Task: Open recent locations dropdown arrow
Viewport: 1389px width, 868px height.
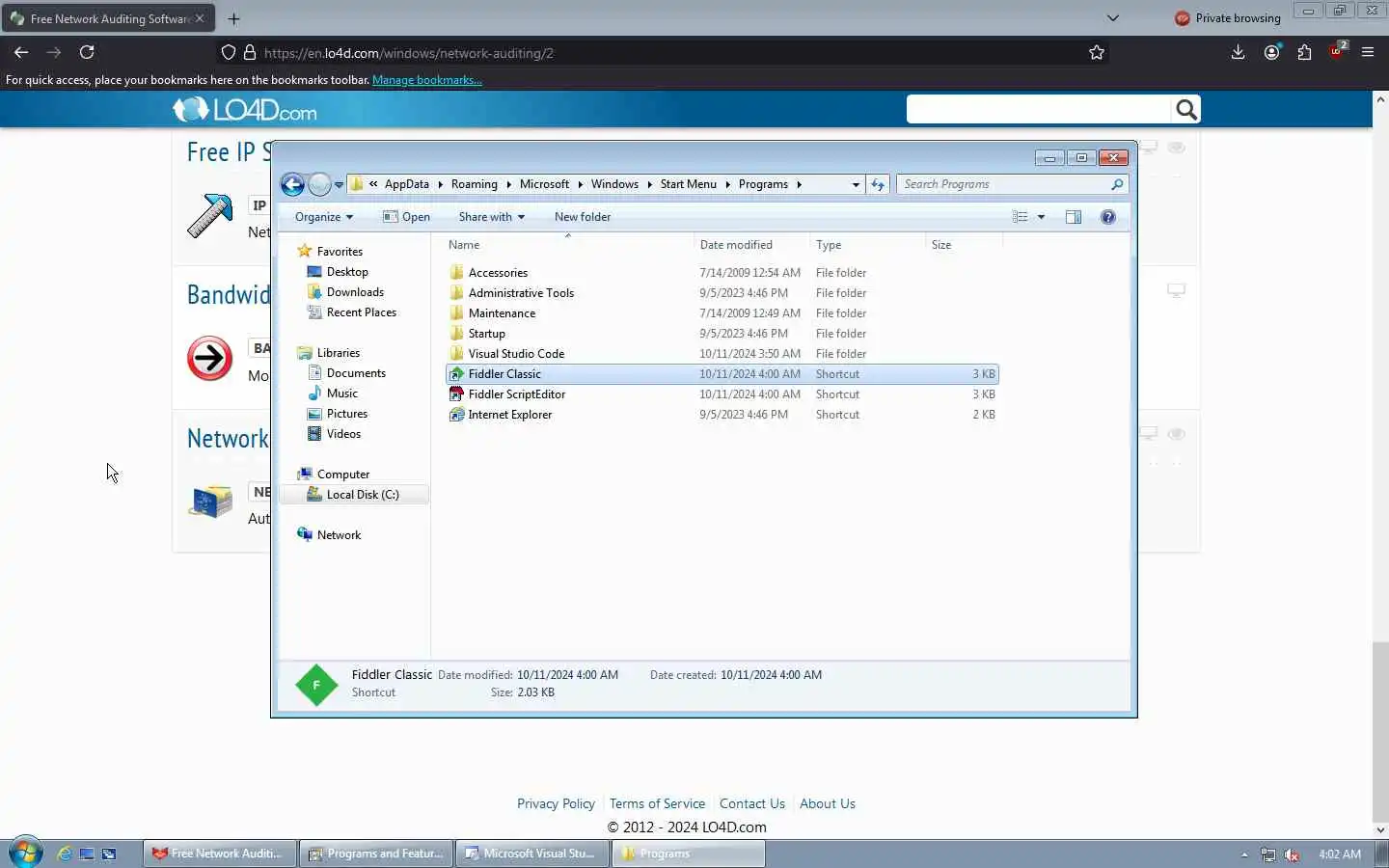Action: click(x=339, y=185)
